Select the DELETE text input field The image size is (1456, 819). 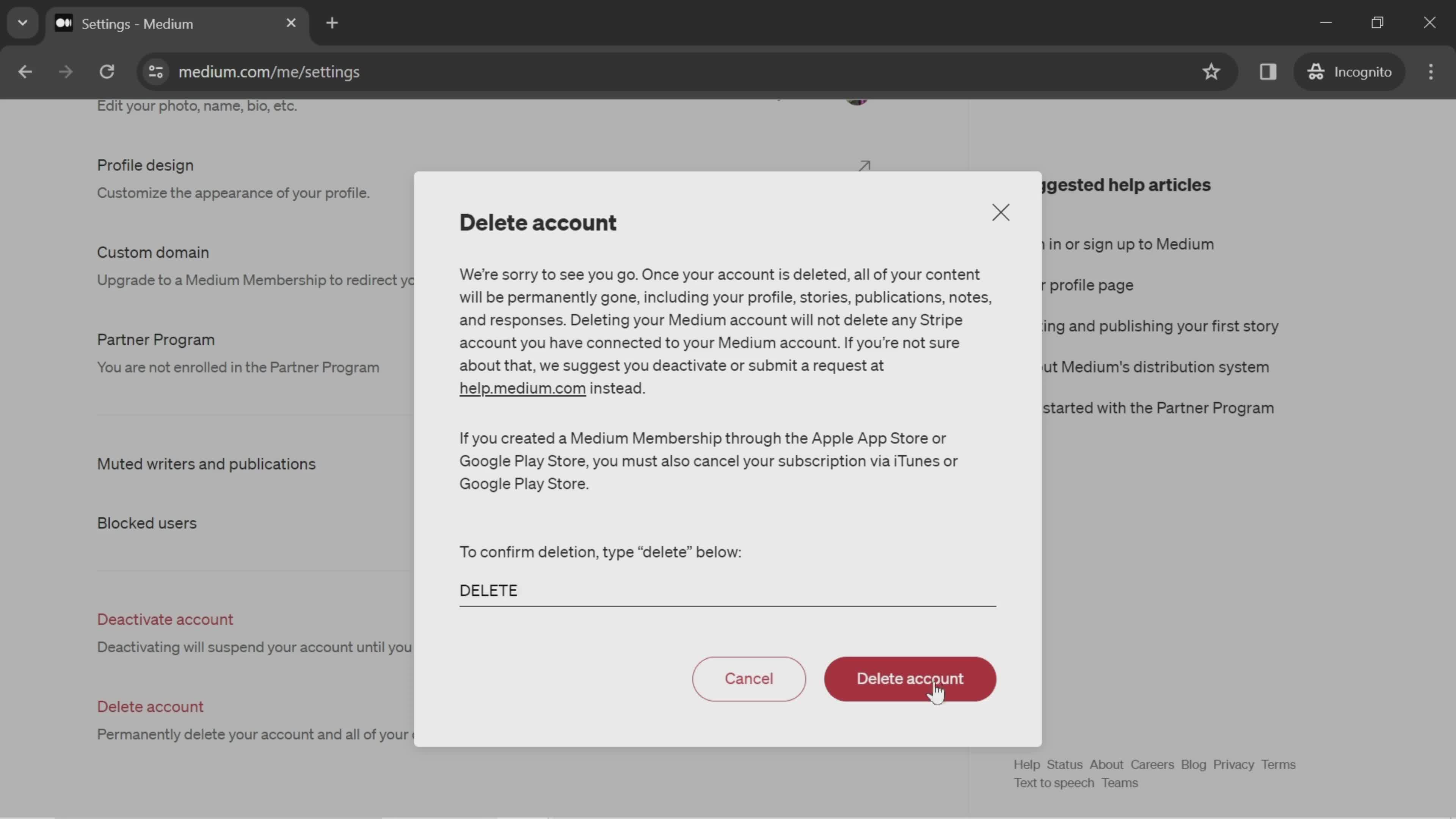727,590
